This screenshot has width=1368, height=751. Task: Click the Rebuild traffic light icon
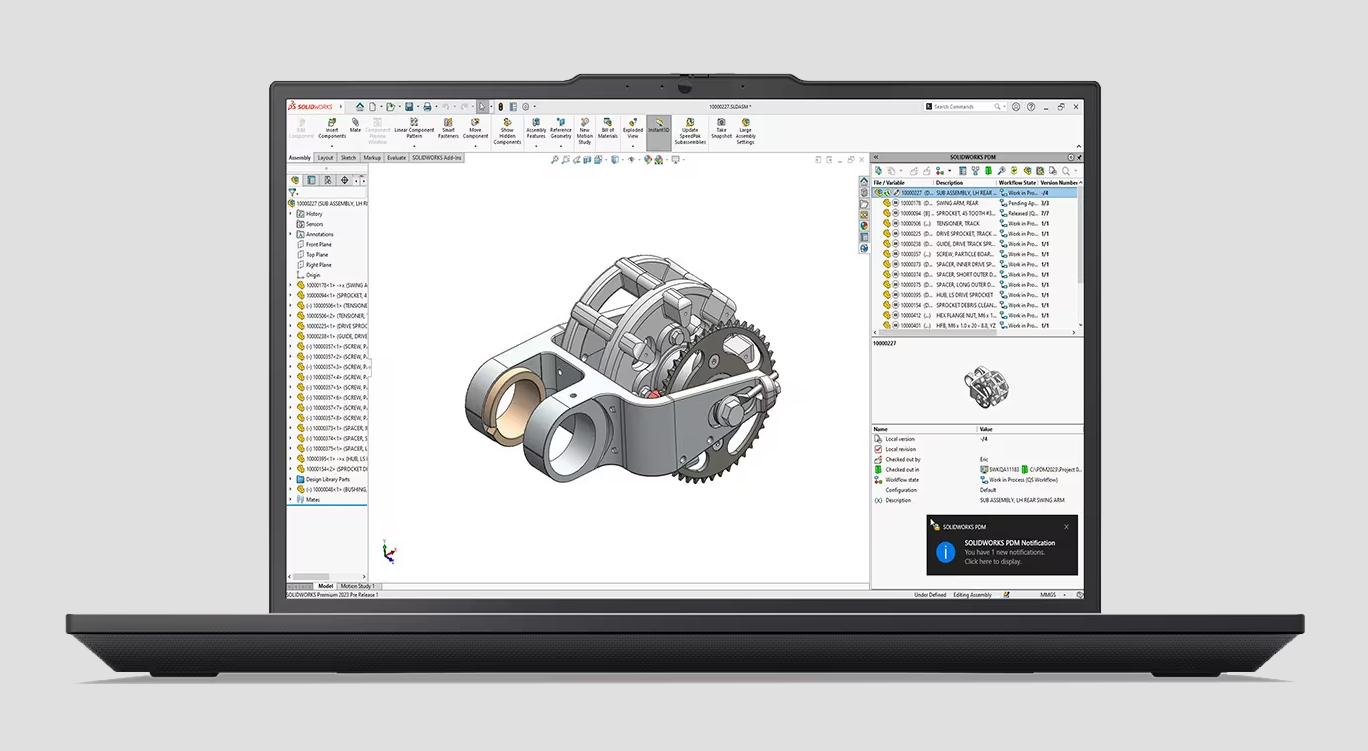500,106
